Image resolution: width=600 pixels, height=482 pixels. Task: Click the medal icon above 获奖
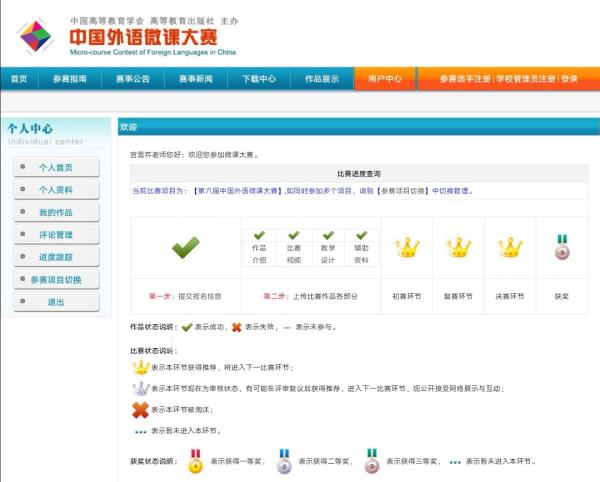click(562, 247)
